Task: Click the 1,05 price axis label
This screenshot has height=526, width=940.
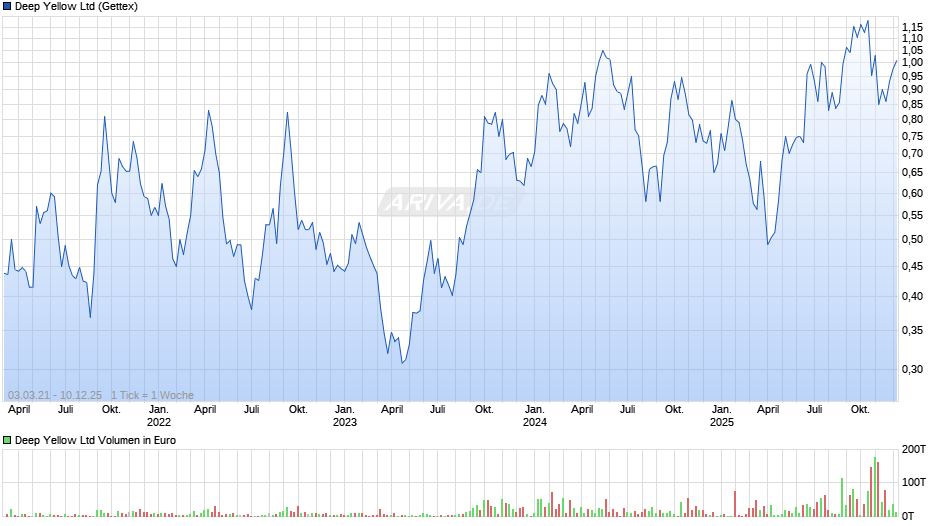Action: [912, 50]
